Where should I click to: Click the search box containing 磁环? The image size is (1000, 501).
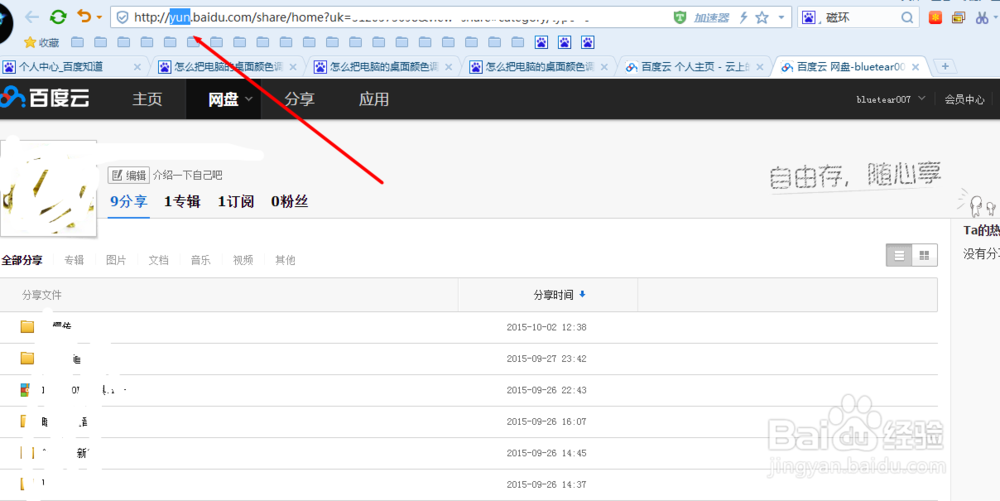pos(858,18)
